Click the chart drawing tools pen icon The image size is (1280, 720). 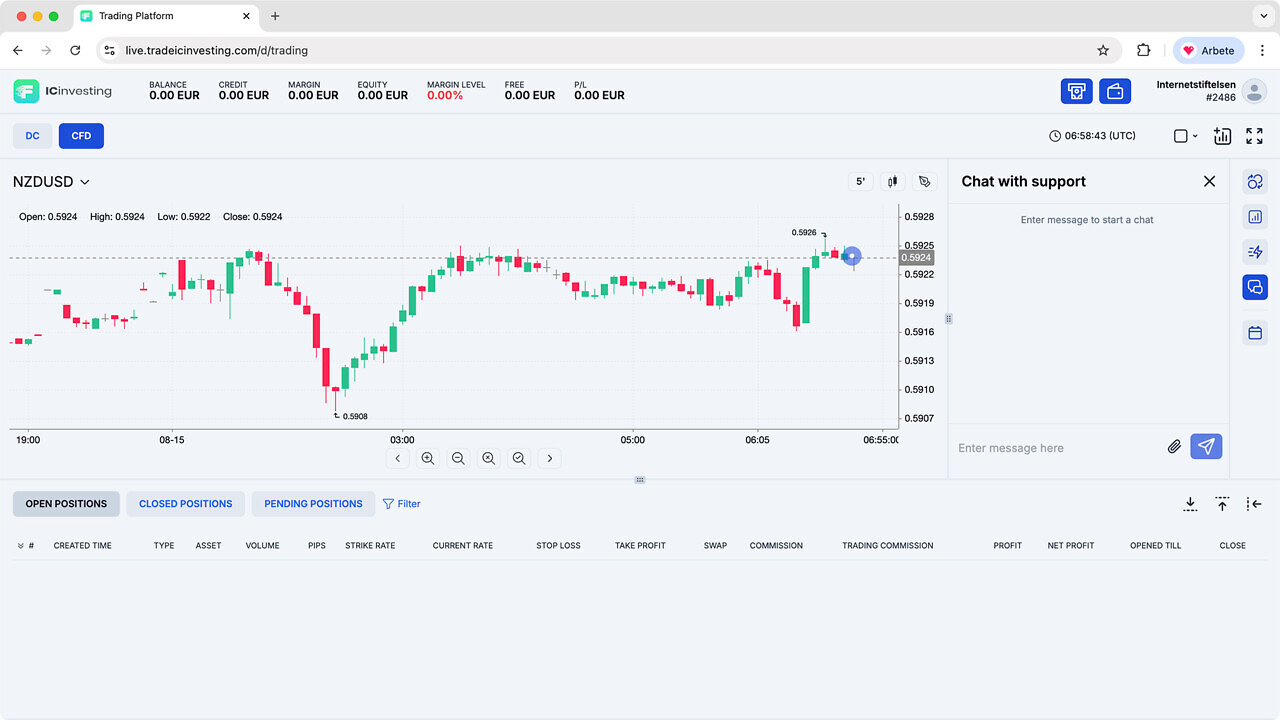(x=924, y=181)
